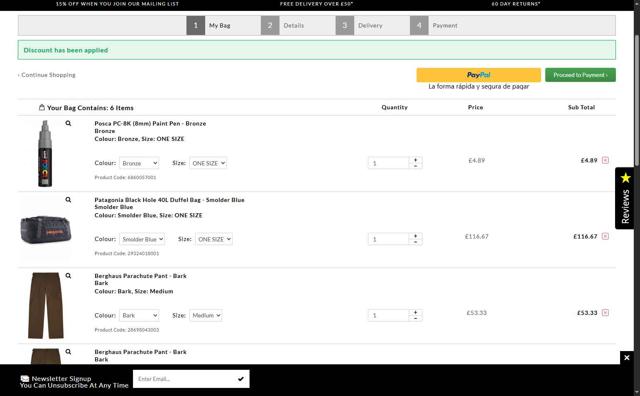Click the Enter Email newsletter field
Viewport: 640px width, 396px height.
(184, 379)
